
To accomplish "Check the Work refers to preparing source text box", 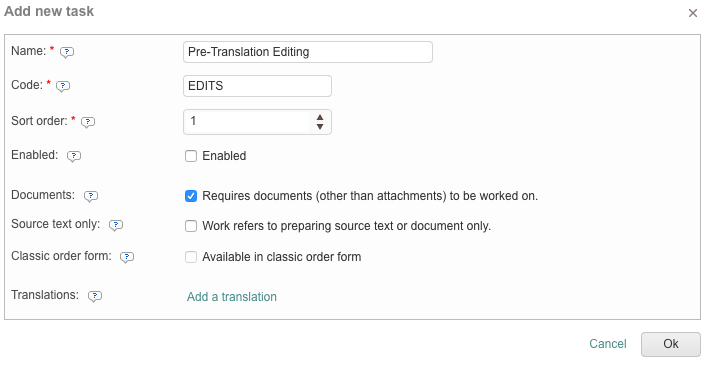I will [191, 226].
